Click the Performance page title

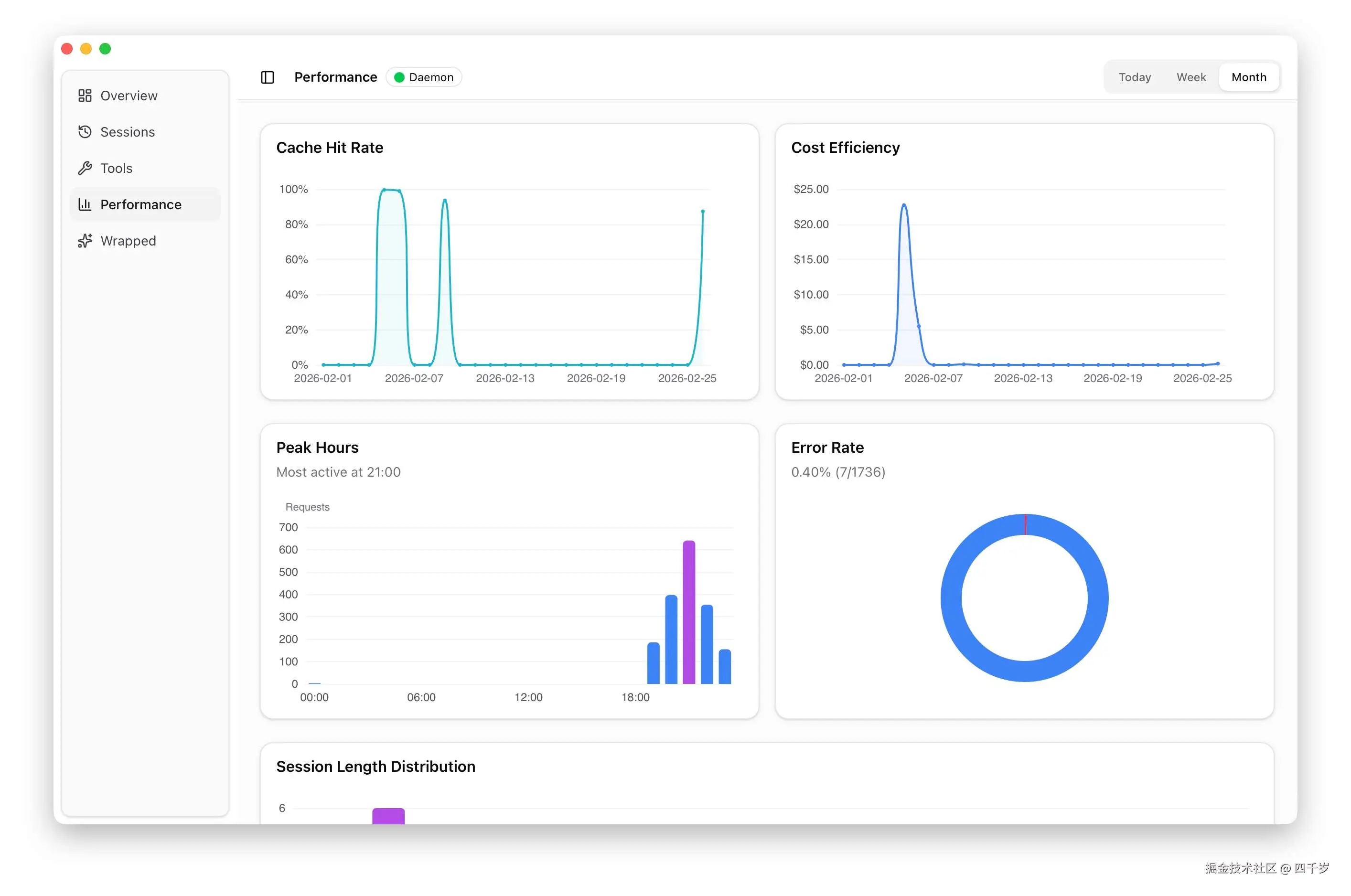click(x=335, y=77)
